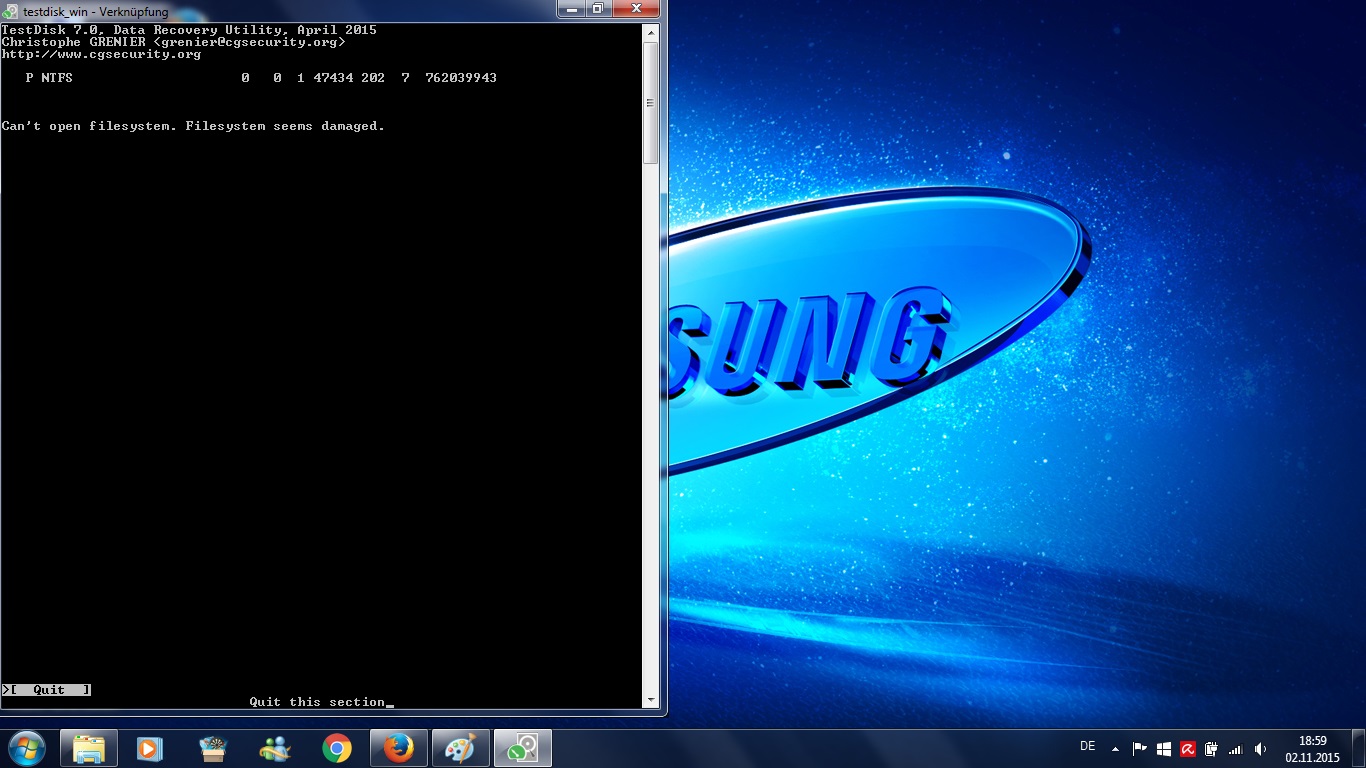This screenshot has height=768, width=1366.
Task: Switch to Firefox in the taskbar
Action: point(399,748)
